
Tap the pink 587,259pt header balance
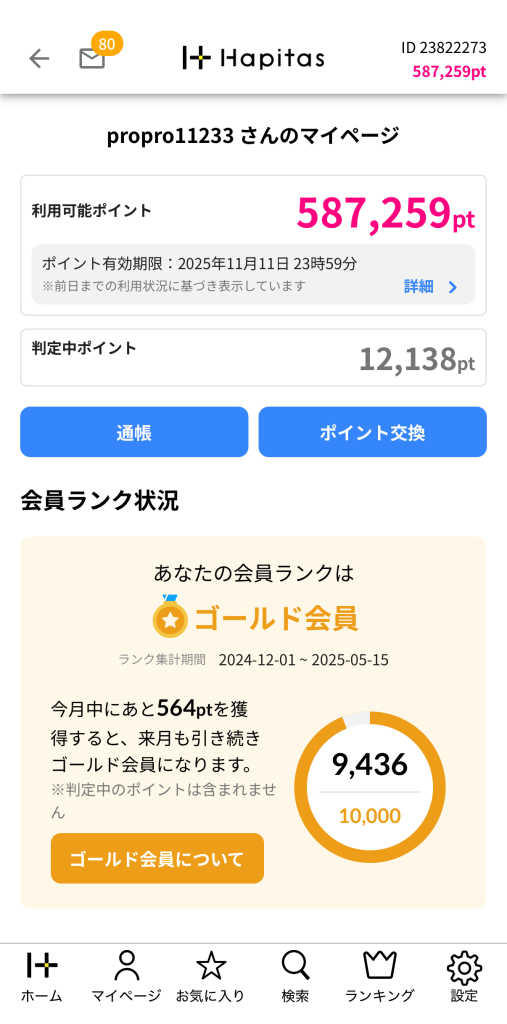[x=449, y=71]
